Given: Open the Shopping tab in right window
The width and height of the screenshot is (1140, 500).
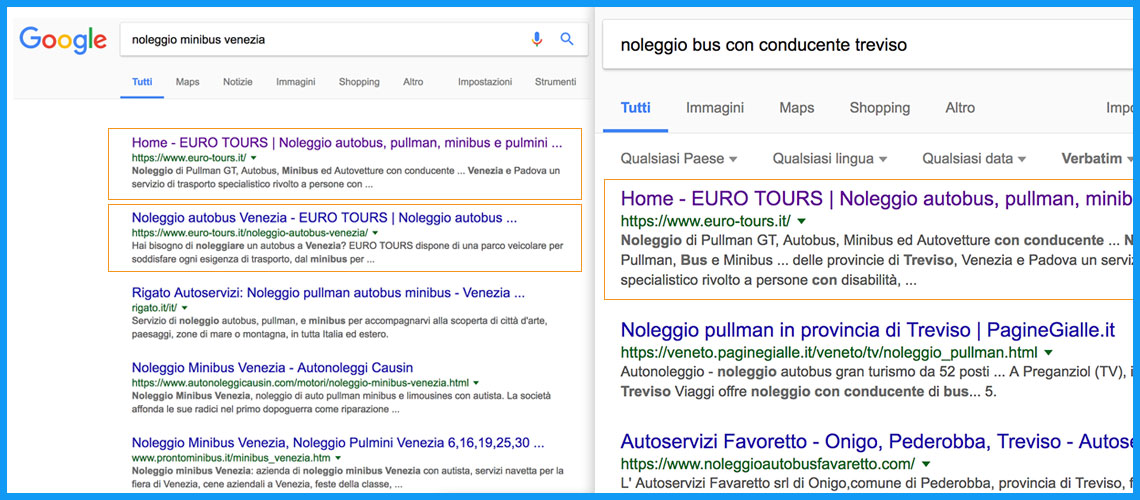Looking at the screenshot, I should point(880,108).
